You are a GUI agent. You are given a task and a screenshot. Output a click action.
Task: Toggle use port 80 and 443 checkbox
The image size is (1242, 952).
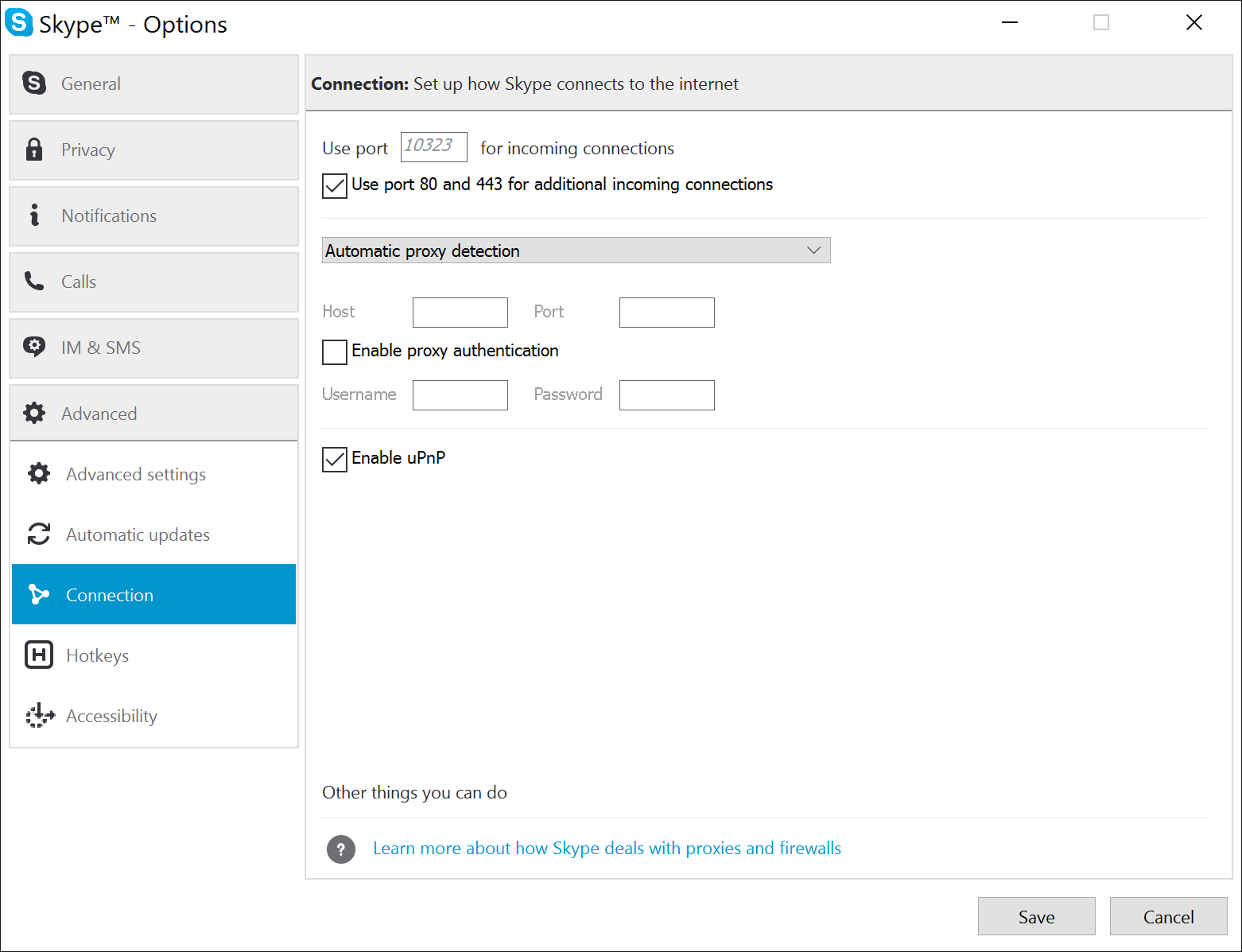pyautogui.click(x=335, y=185)
